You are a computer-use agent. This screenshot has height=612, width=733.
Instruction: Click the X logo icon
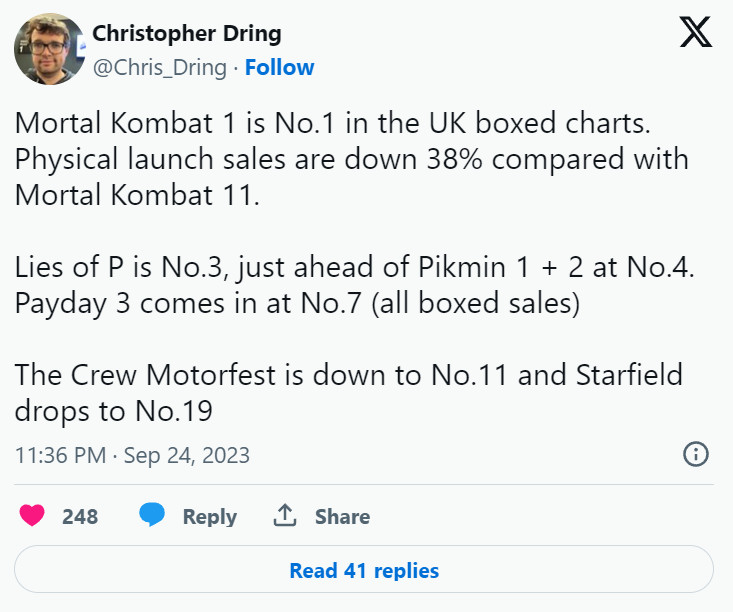pos(696,32)
